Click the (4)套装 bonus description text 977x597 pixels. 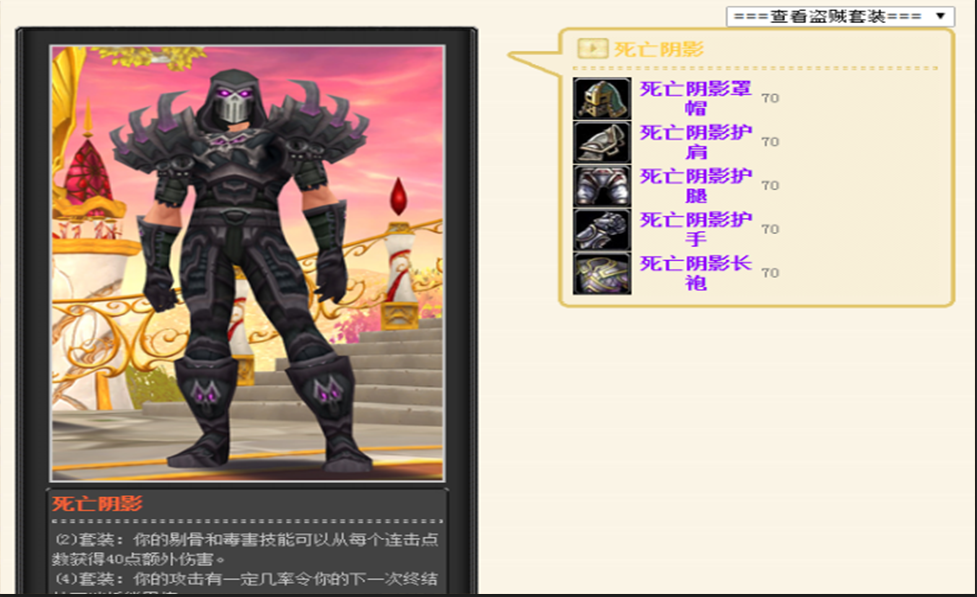click(246, 582)
